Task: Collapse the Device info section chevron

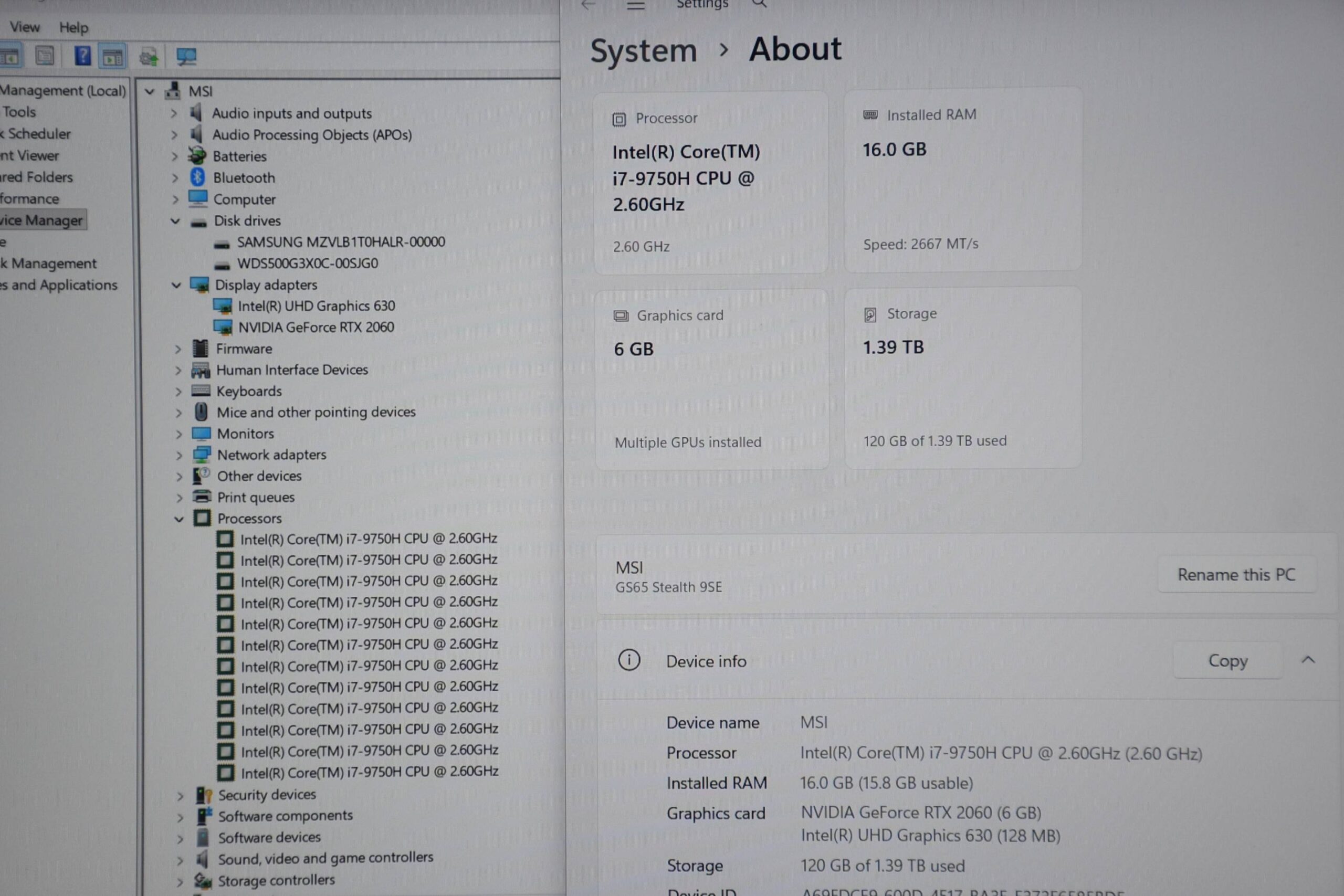Action: coord(1309,660)
